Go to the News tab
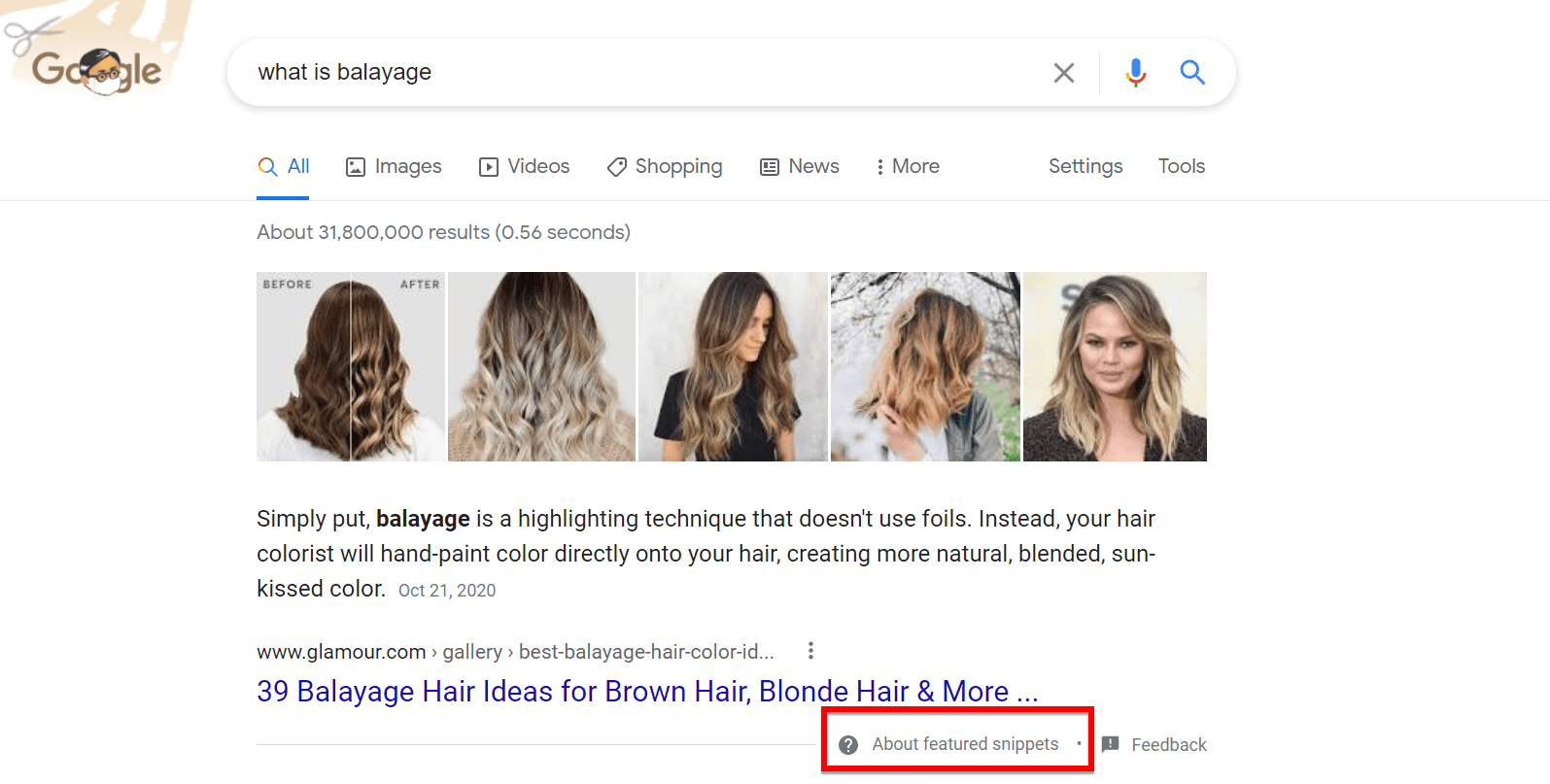Screen dimensions: 1550x784 pyautogui.click(x=800, y=167)
